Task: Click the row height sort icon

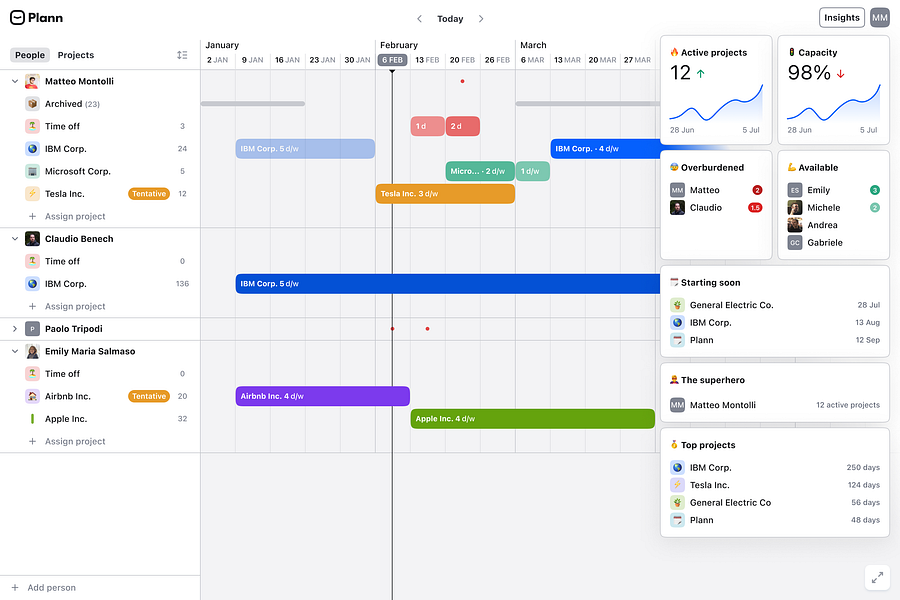Action: point(182,55)
